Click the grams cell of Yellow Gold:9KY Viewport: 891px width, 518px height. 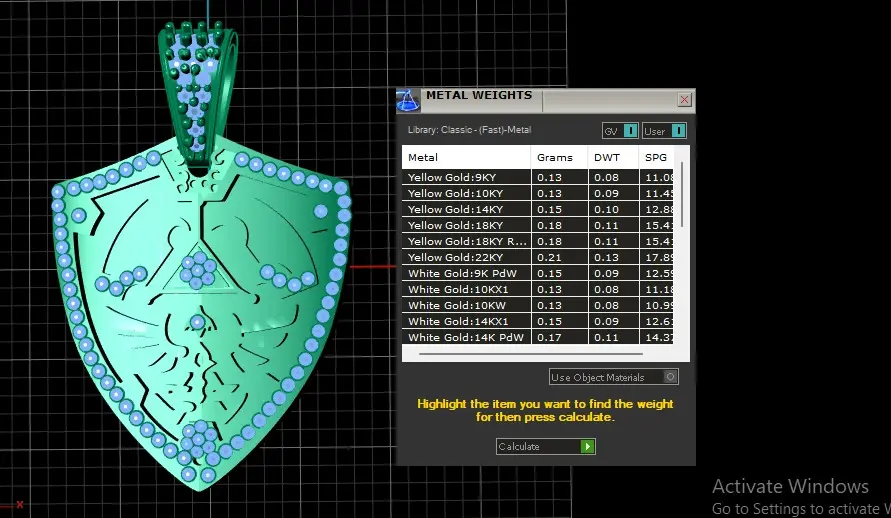pyautogui.click(x=560, y=177)
